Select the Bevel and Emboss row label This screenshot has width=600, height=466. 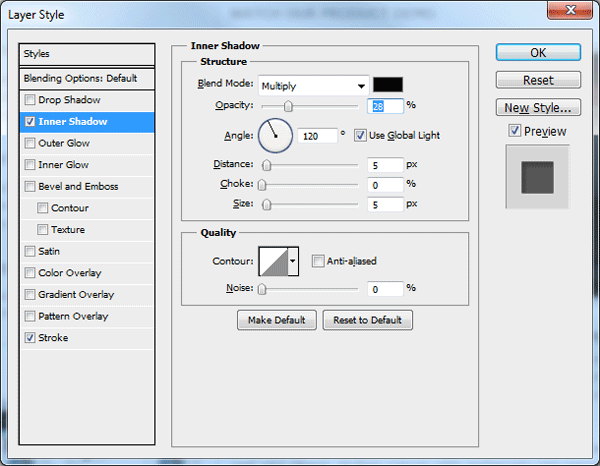tap(78, 186)
